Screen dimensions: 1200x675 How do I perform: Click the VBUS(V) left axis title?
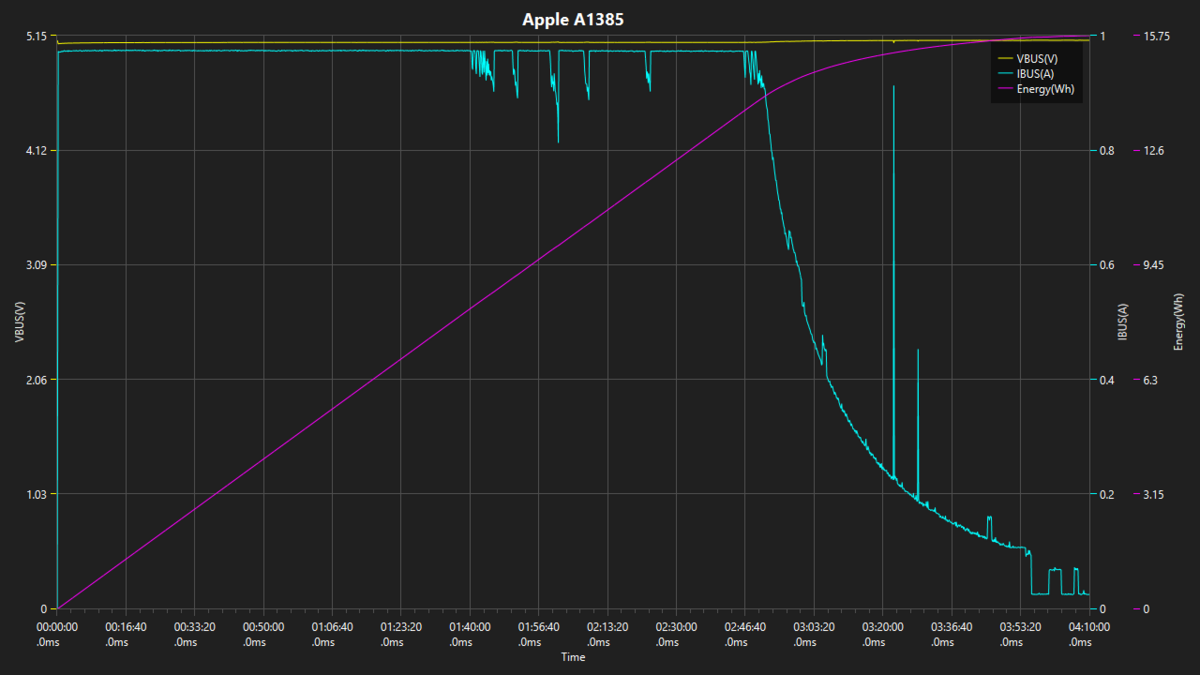click(x=19, y=322)
